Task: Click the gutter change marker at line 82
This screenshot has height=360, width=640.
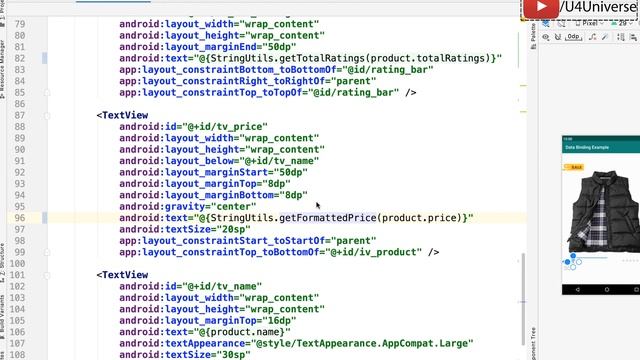Action: click(44, 58)
